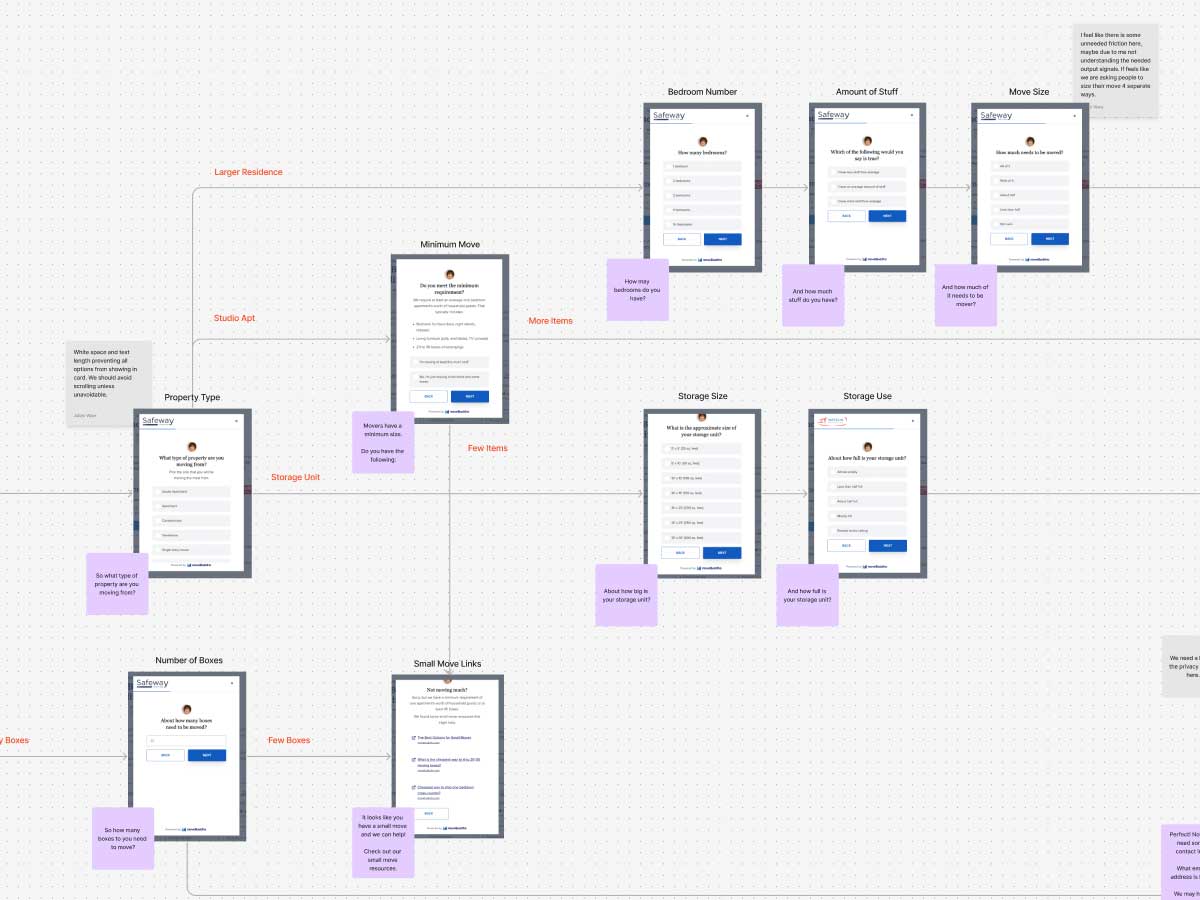1200x900 pixels.
Task: Click the Back button in the Amount of Stuff card
Action: (x=846, y=216)
